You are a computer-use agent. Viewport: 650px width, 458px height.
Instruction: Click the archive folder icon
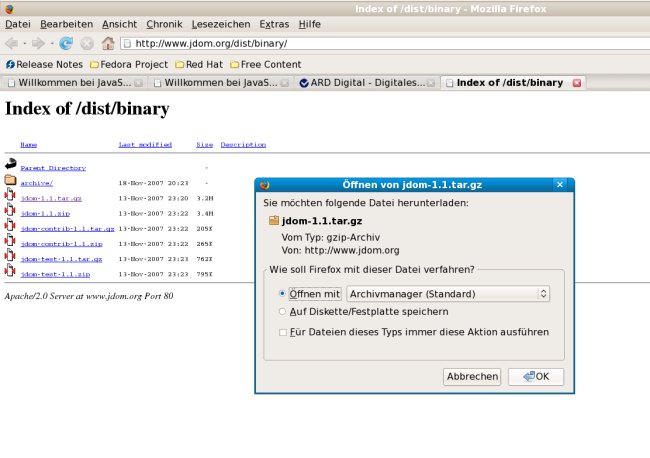tap(10, 182)
